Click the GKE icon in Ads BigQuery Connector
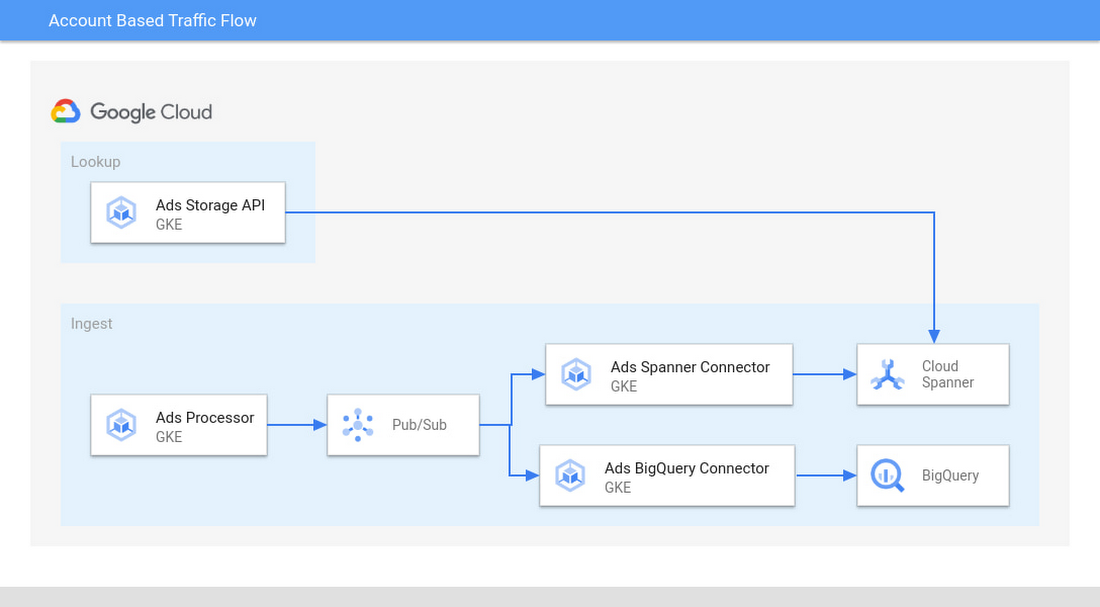The width and height of the screenshot is (1100, 607). (x=570, y=475)
